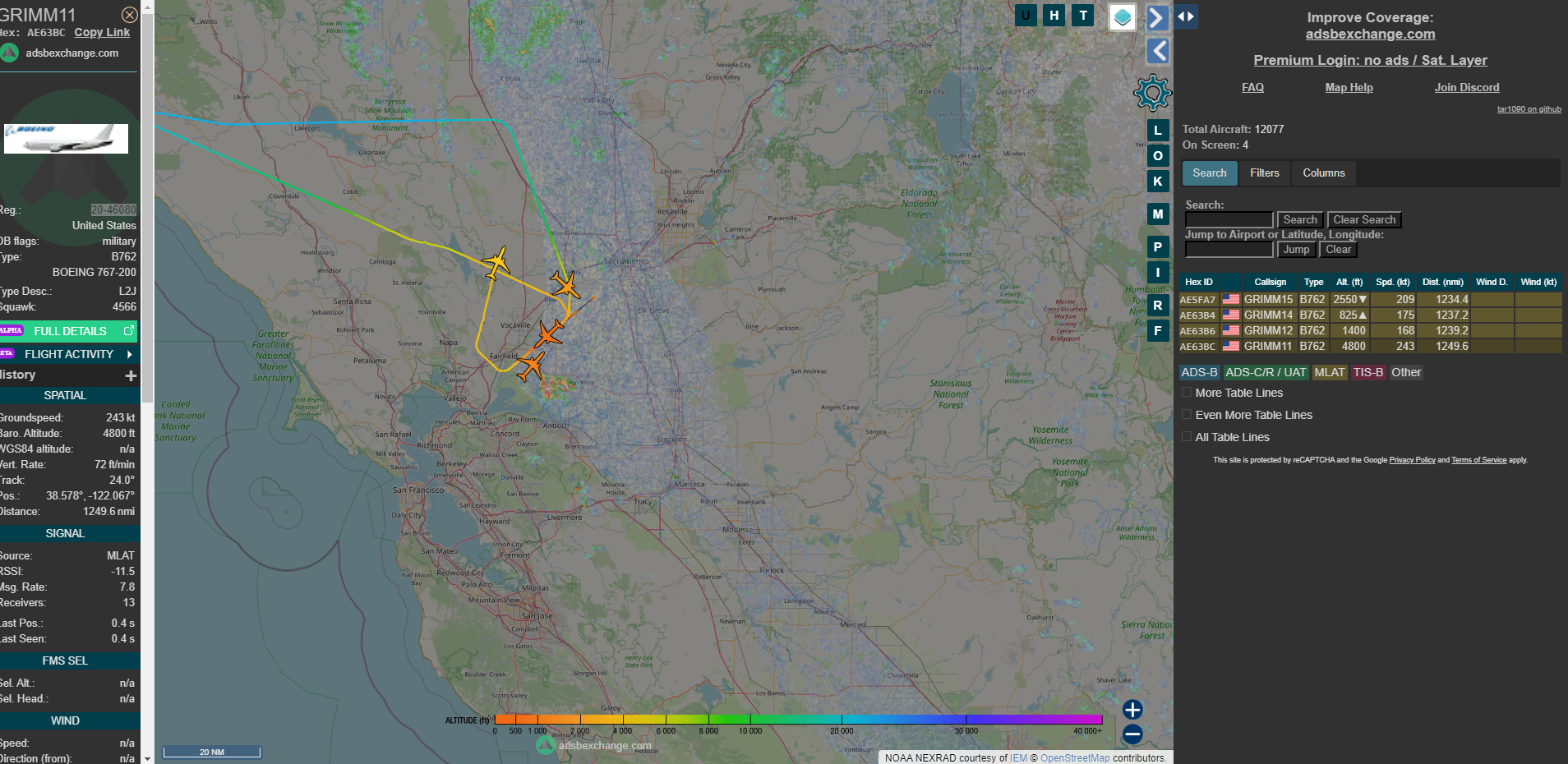Click the Boeing aircraft photo thumbnail

66,139
